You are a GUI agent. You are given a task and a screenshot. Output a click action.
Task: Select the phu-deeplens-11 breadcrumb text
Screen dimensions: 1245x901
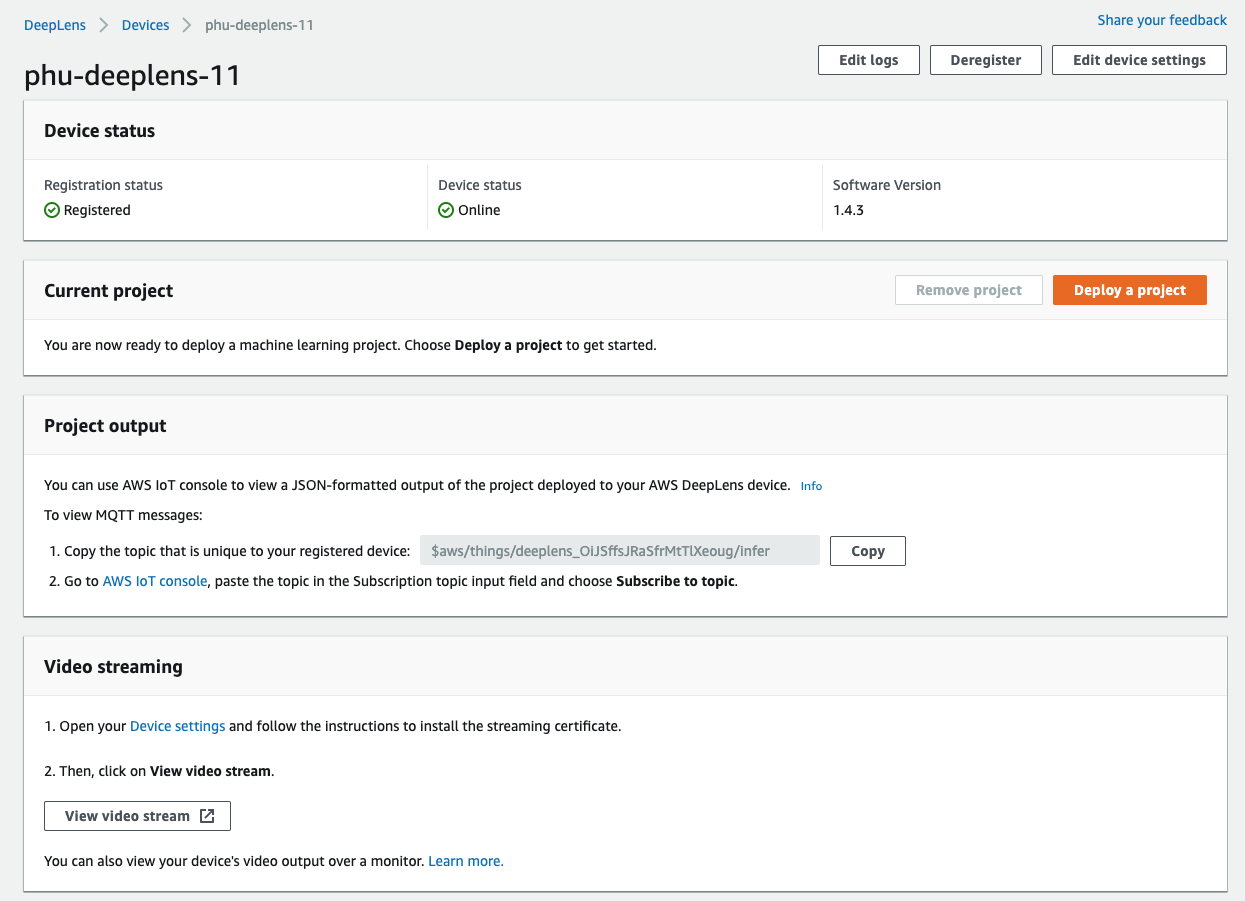(259, 25)
